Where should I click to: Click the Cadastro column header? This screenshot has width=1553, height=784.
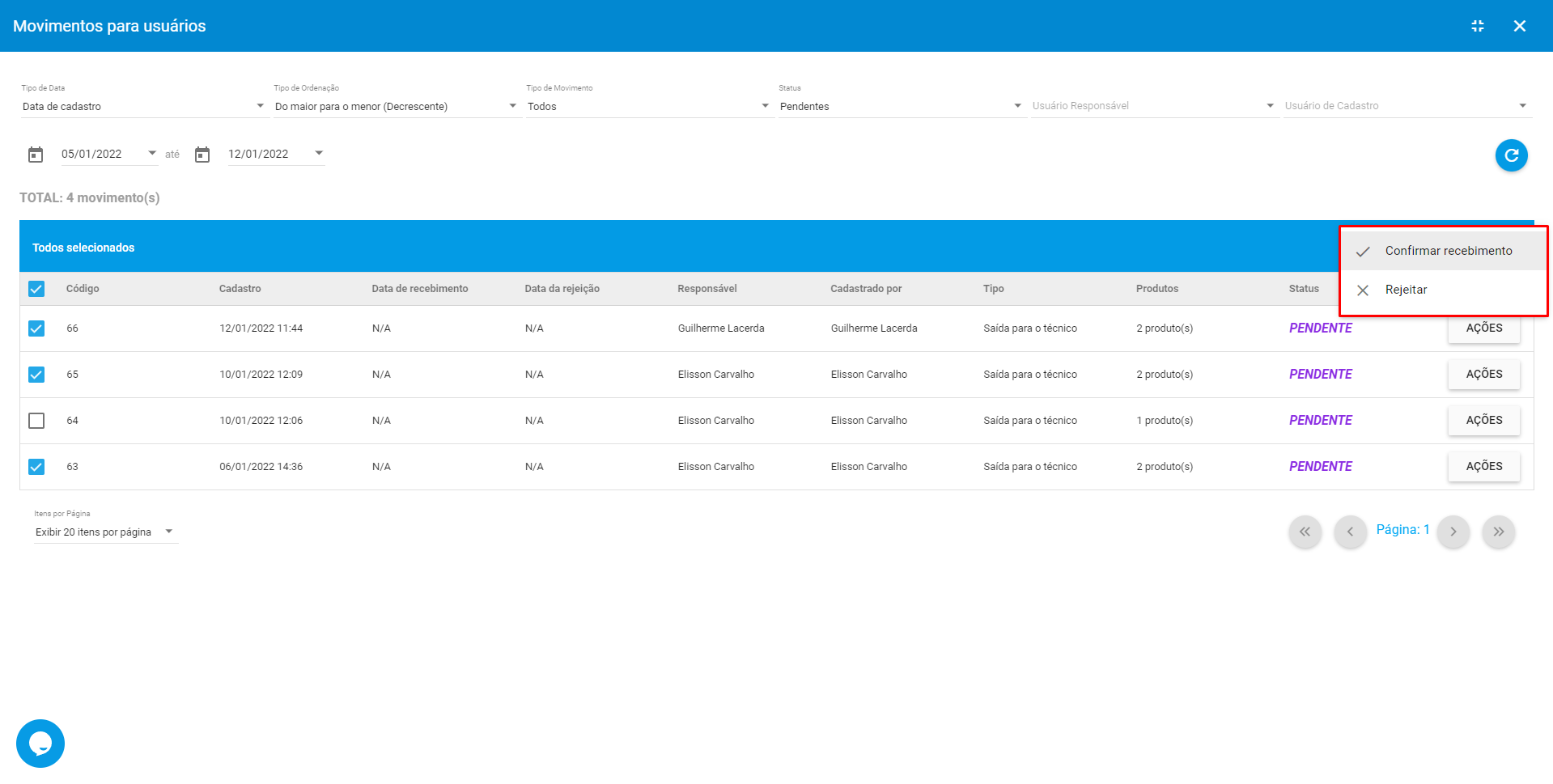pyautogui.click(x=240, y=289)
